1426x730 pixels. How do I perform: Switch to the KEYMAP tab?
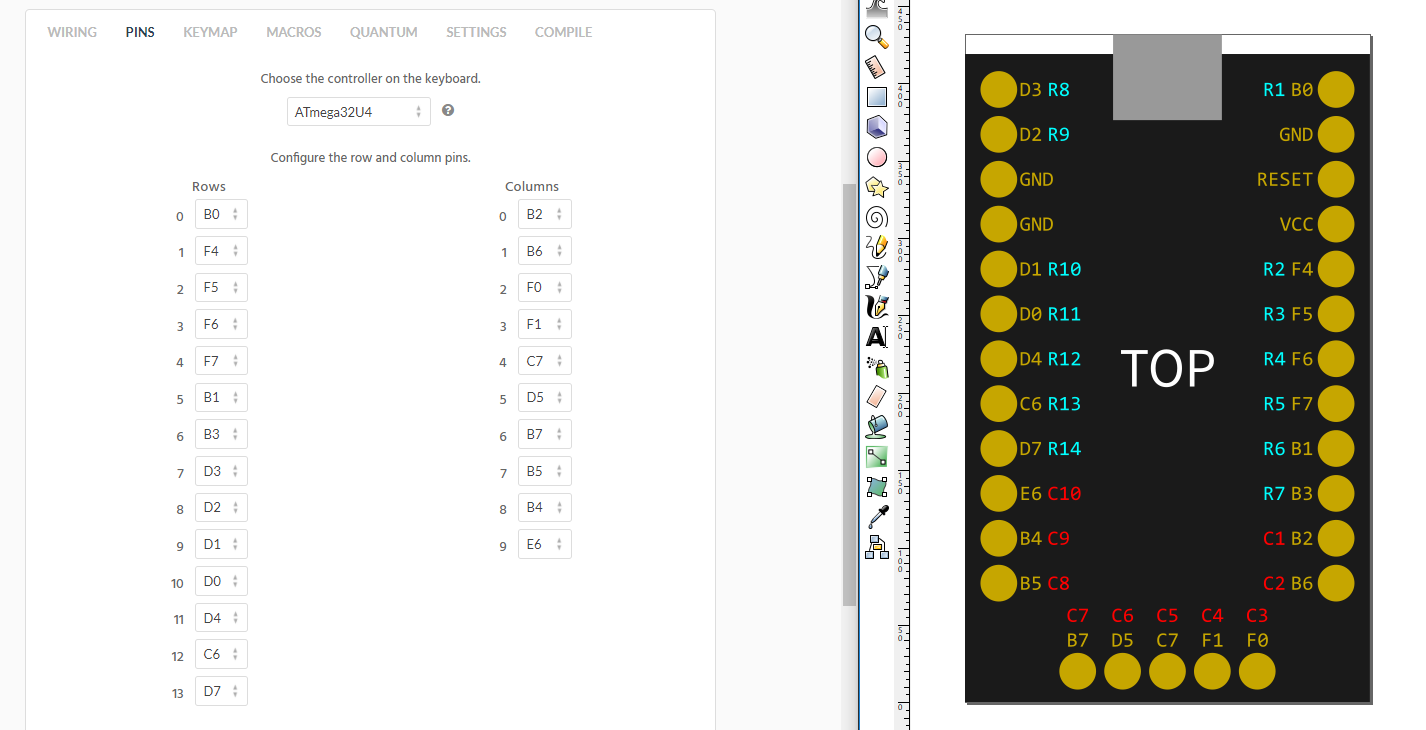click(x=210, y=32)
